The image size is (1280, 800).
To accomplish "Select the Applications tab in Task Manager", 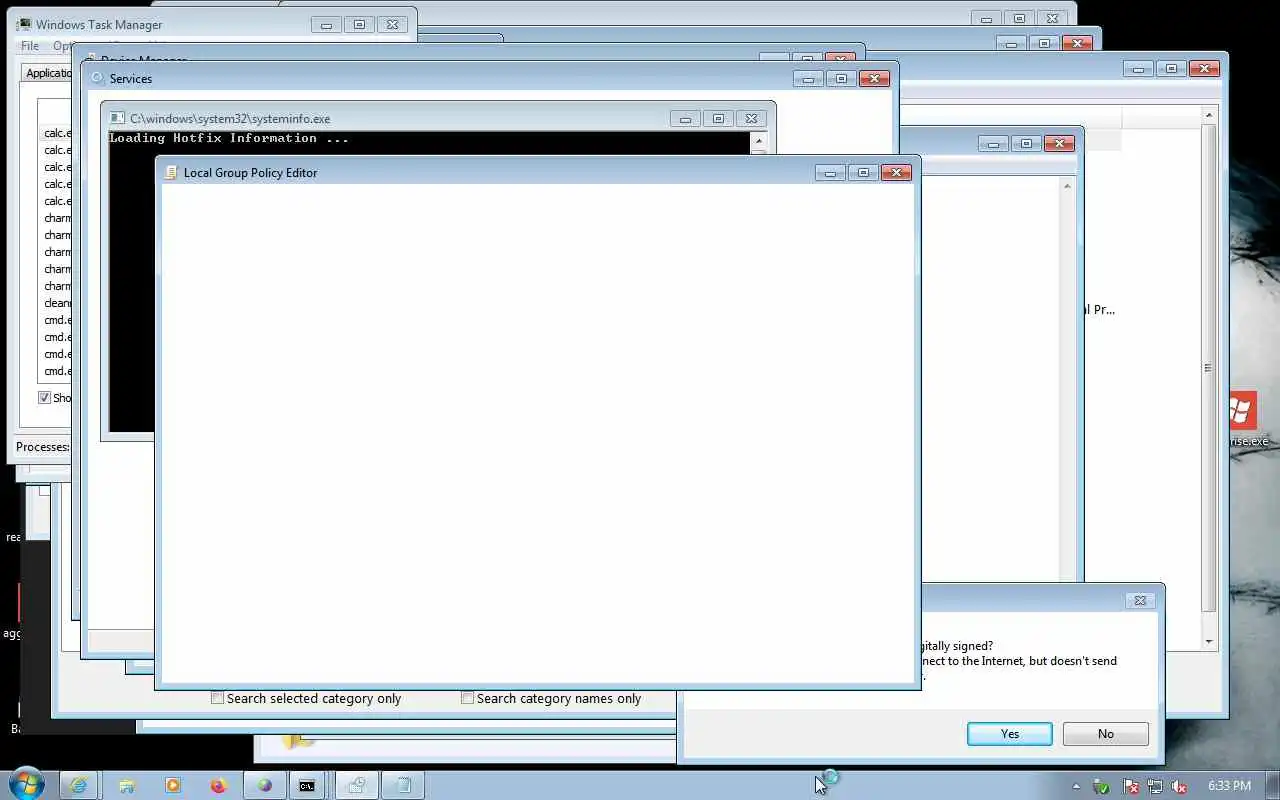I will pos(49,73).
